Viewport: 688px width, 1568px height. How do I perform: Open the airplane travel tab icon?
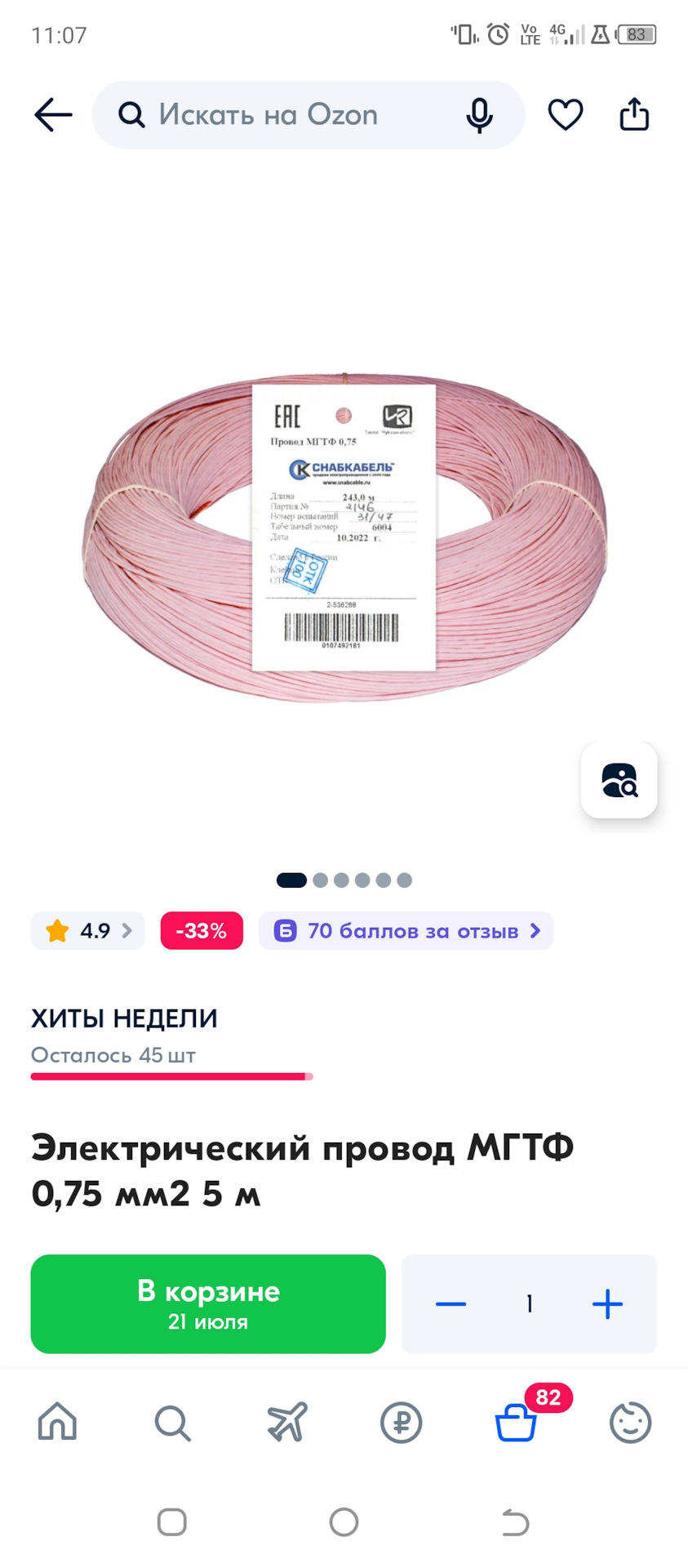pyautogui.click(x=287, y=1422)
